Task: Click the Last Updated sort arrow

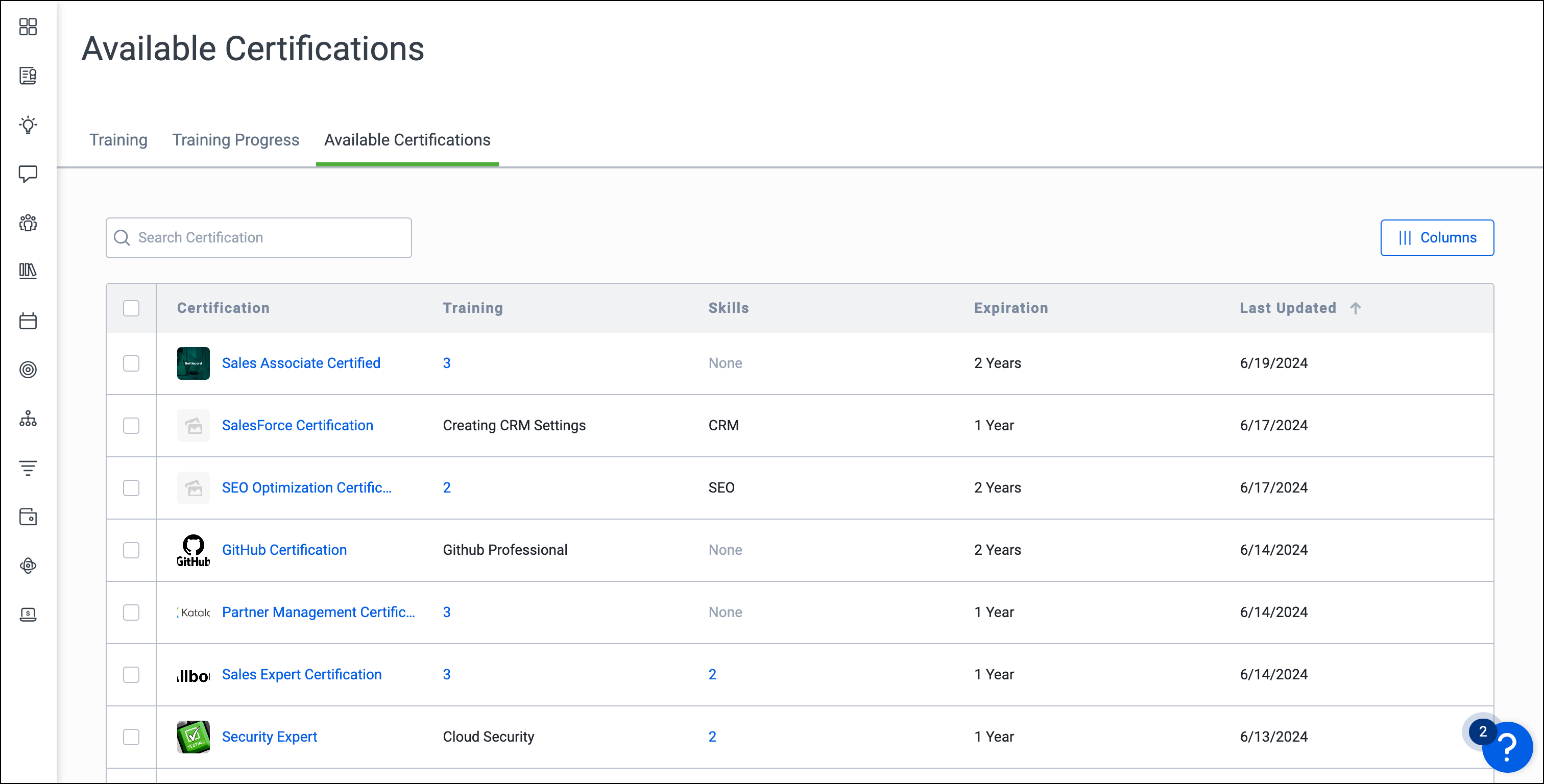Action: tap(1355, 308)
